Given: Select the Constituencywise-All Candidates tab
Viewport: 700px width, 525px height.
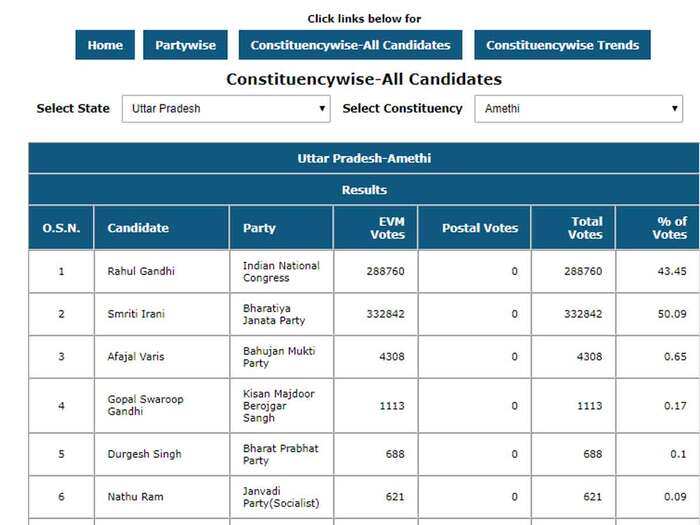Looking at the screenshot, I should (x=350, y=45).
